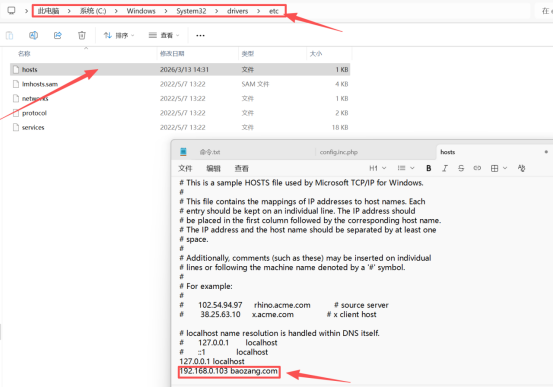Screen dimensions: 554x388
Task: Sort files by the 大小 column header
Action: point(316,54)
